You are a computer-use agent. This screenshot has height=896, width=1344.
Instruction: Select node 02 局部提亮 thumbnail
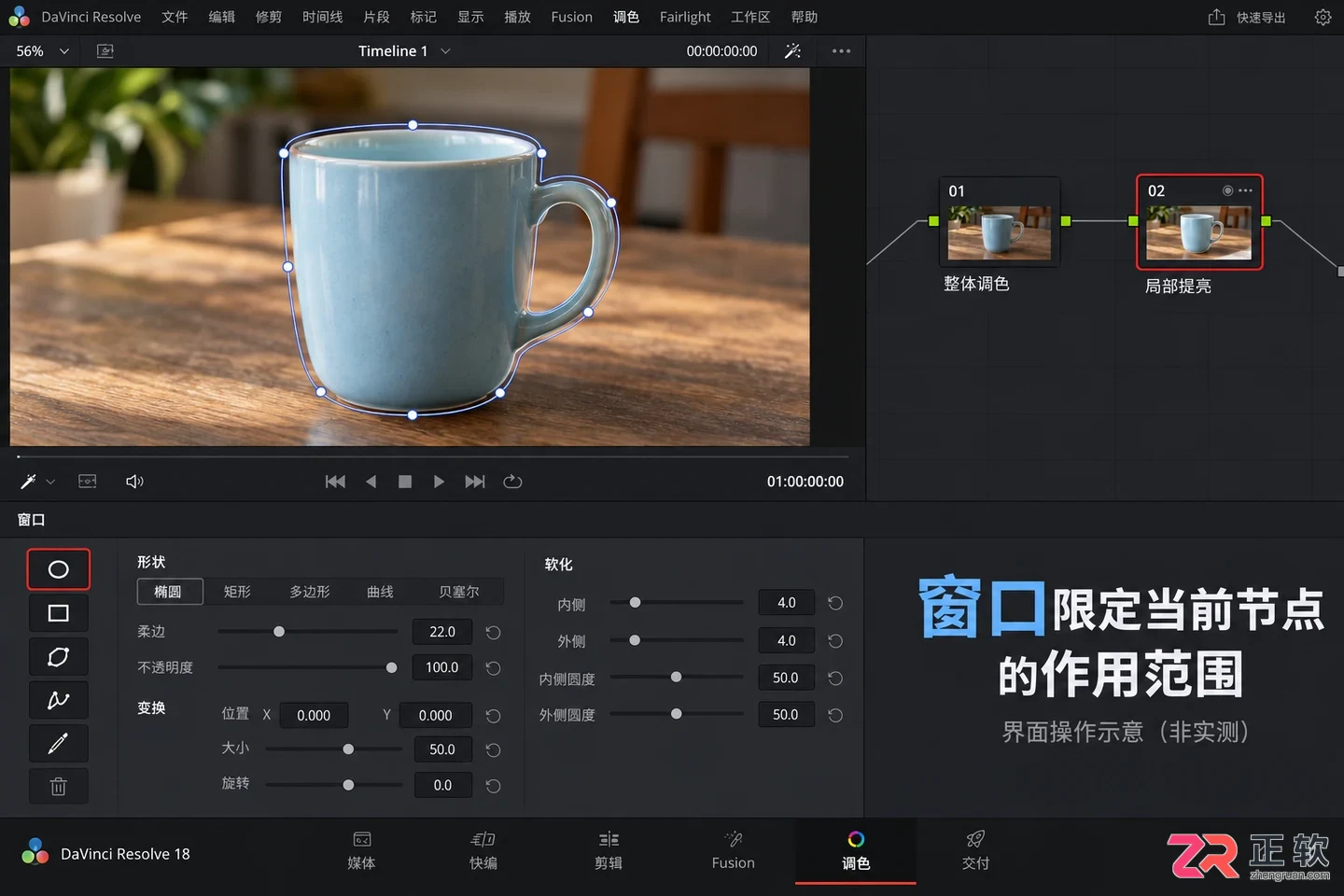point(1199,232)
